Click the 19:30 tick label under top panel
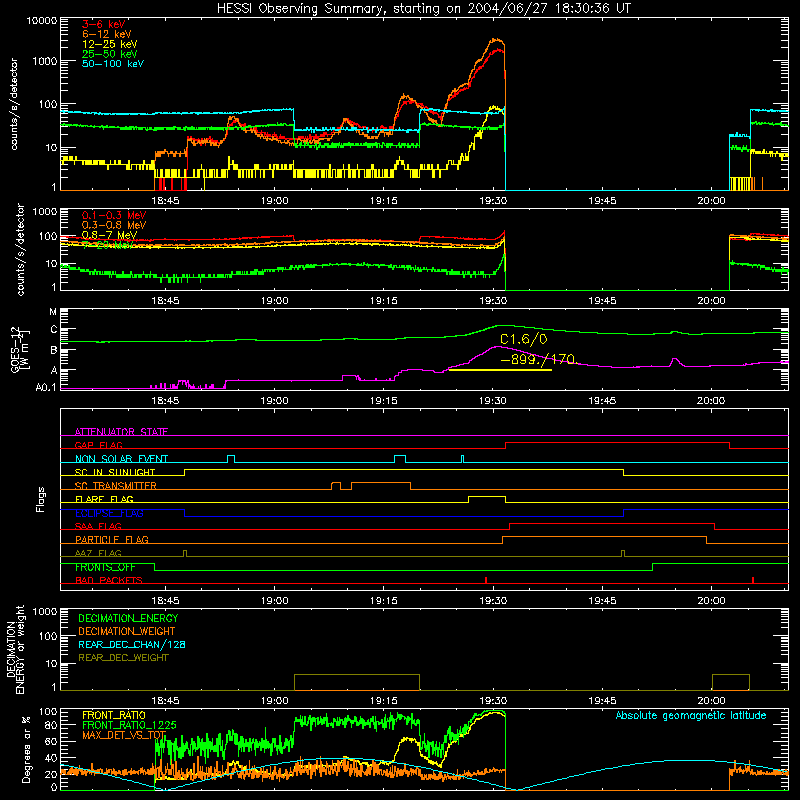800x800 pixels. 493,201
